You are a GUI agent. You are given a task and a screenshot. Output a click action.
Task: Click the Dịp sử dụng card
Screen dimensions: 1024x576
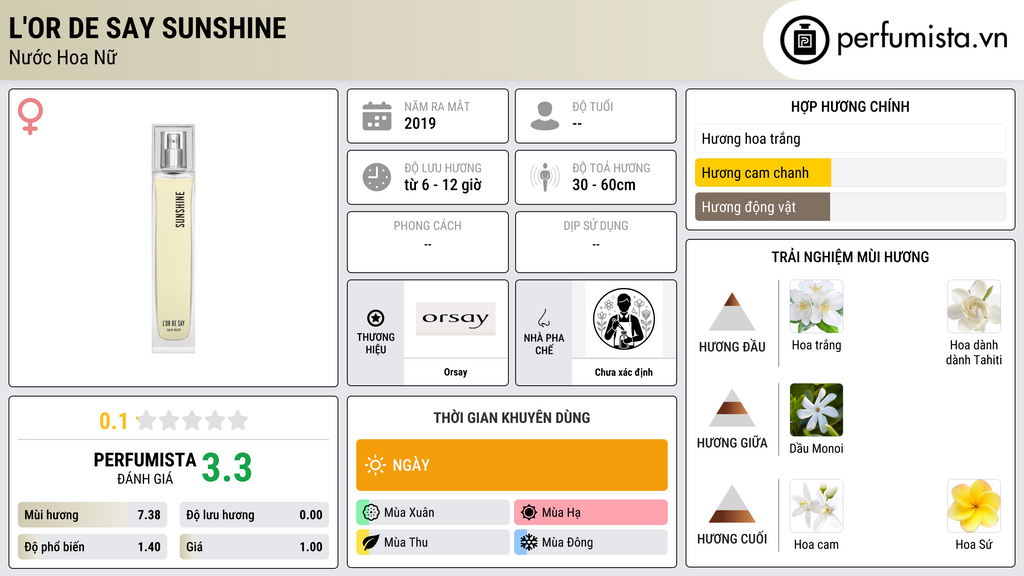[x=596, y=242]
